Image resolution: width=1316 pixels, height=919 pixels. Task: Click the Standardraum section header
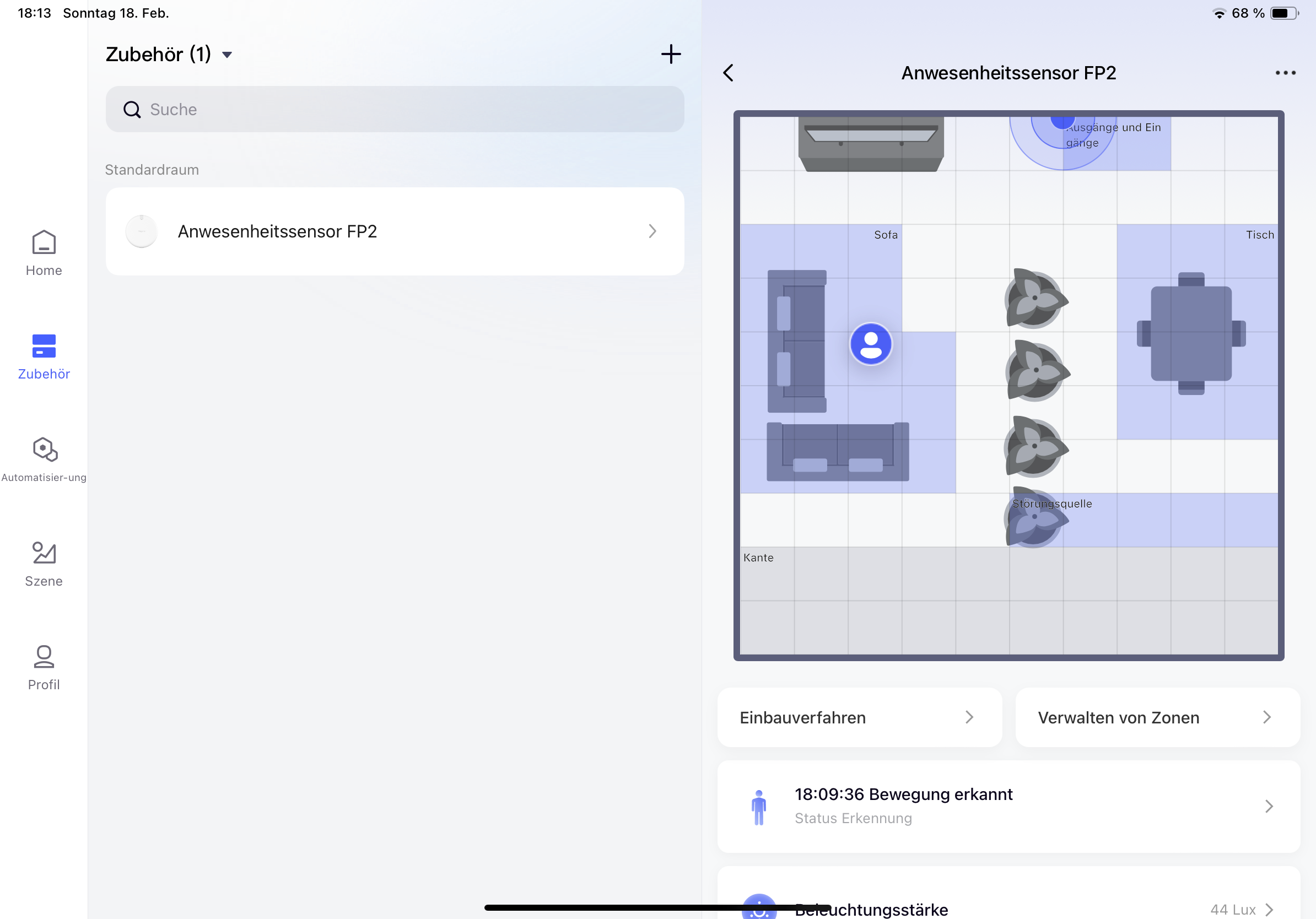pos(152,170)
